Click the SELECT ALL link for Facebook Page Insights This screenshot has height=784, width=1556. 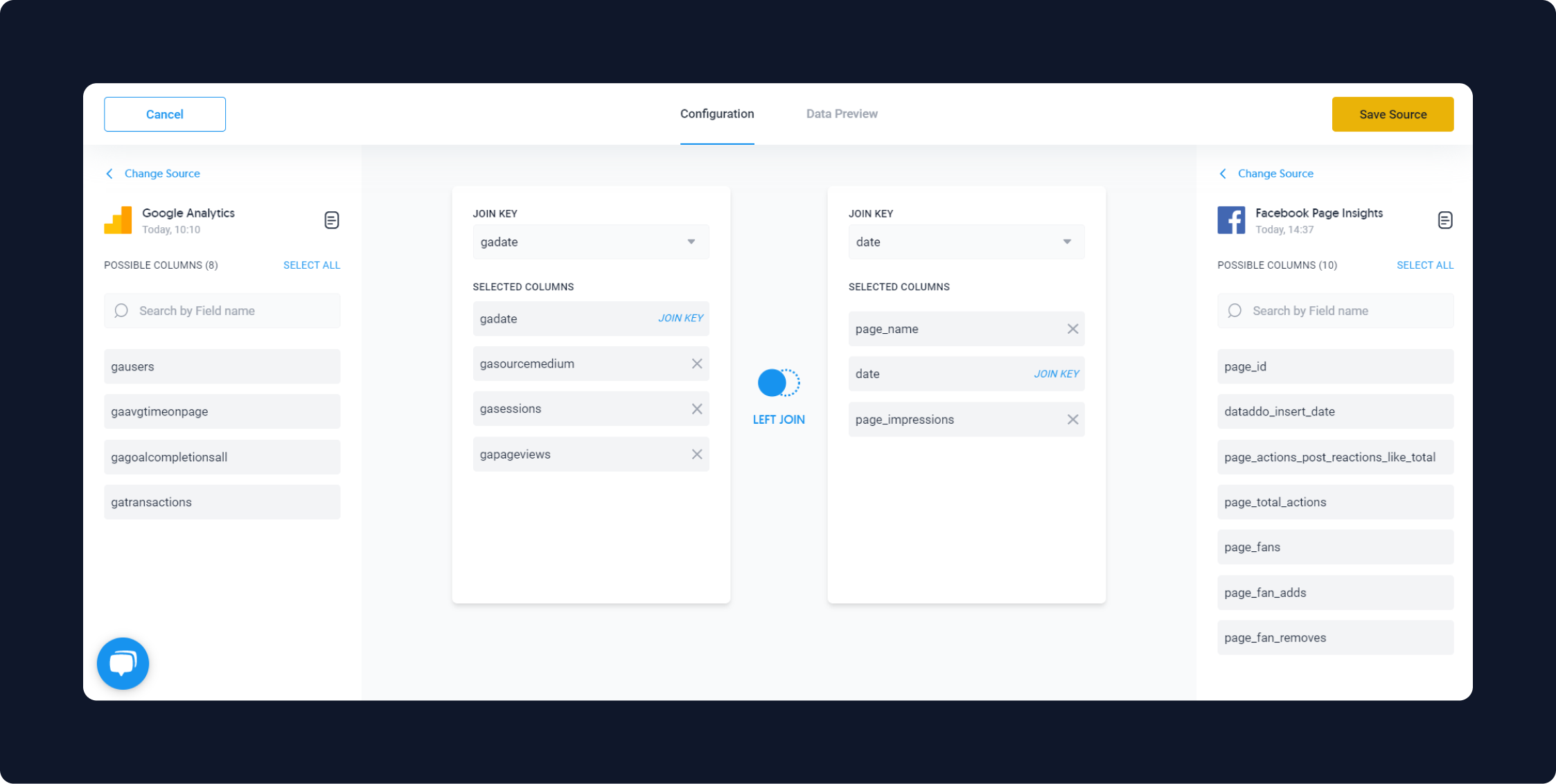[x=1425, y=265]
